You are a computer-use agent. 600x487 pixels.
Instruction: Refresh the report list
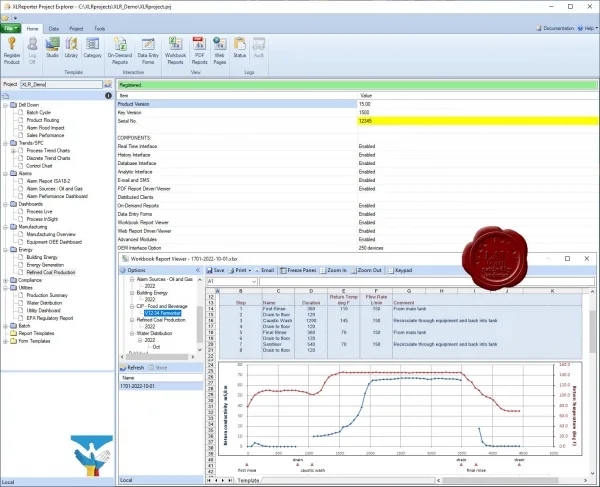click(132, 368)
